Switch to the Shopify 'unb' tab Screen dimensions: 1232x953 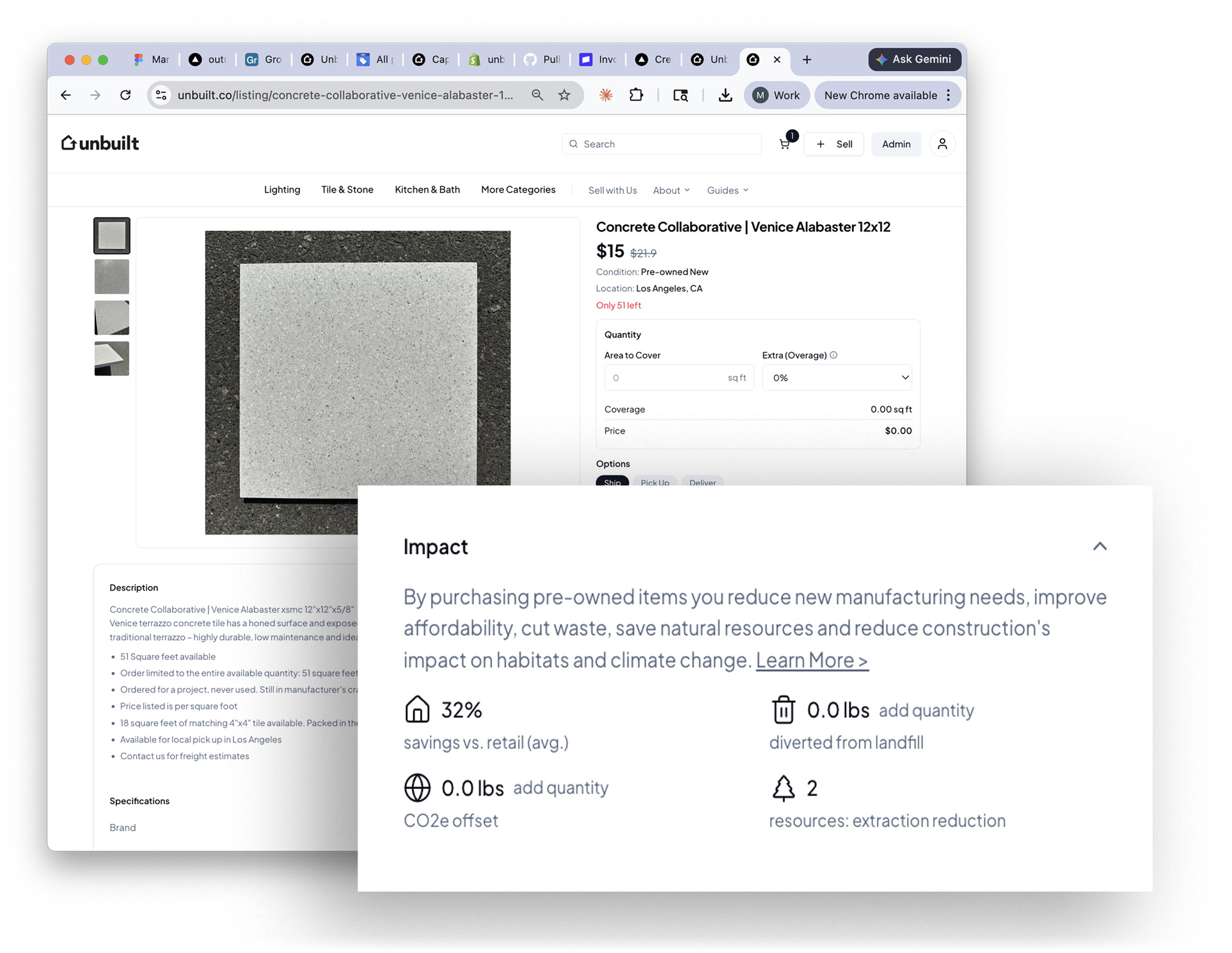[x=486, y=59]
